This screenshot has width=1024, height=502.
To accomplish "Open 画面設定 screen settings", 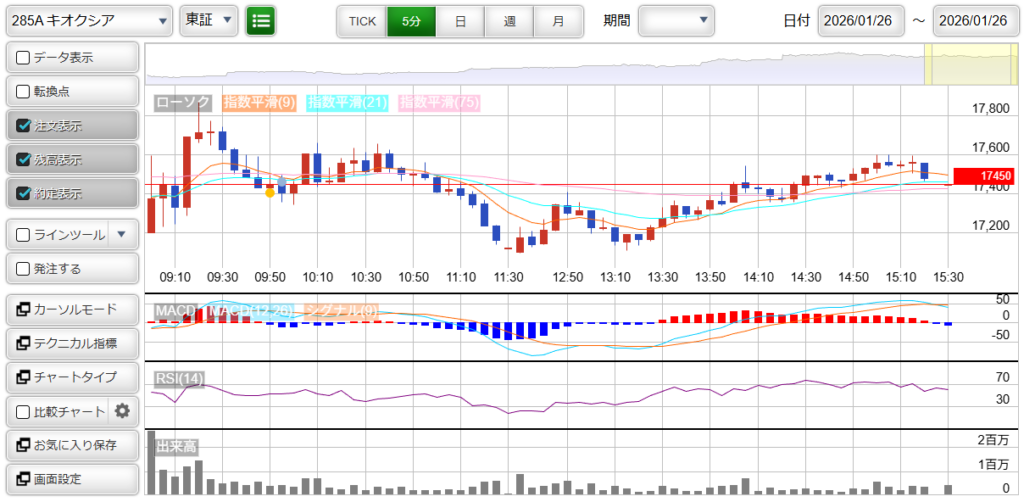I will [x=71, y=479].
